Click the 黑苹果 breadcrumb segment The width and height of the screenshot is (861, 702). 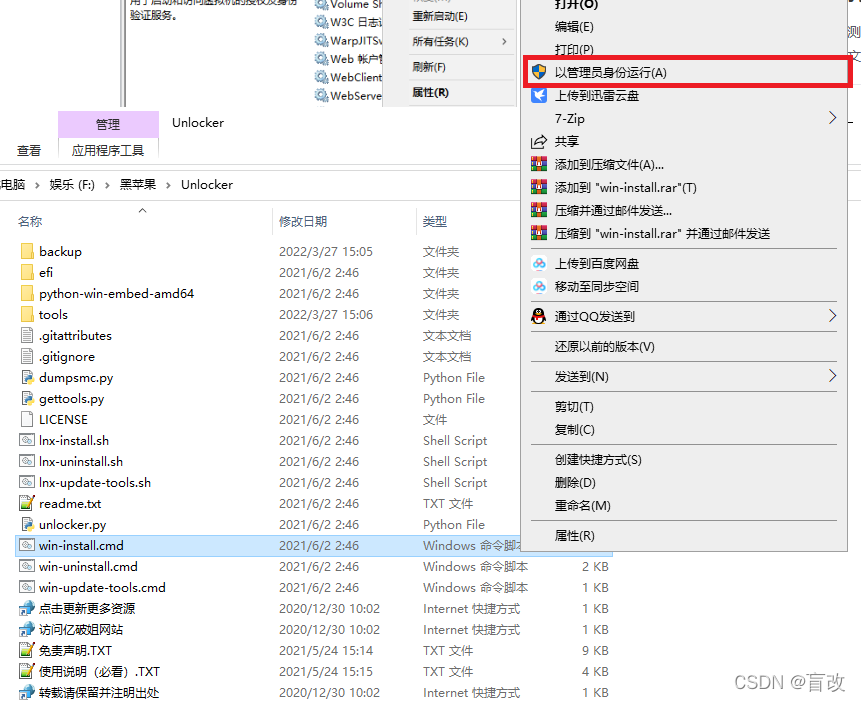point(138,185)
